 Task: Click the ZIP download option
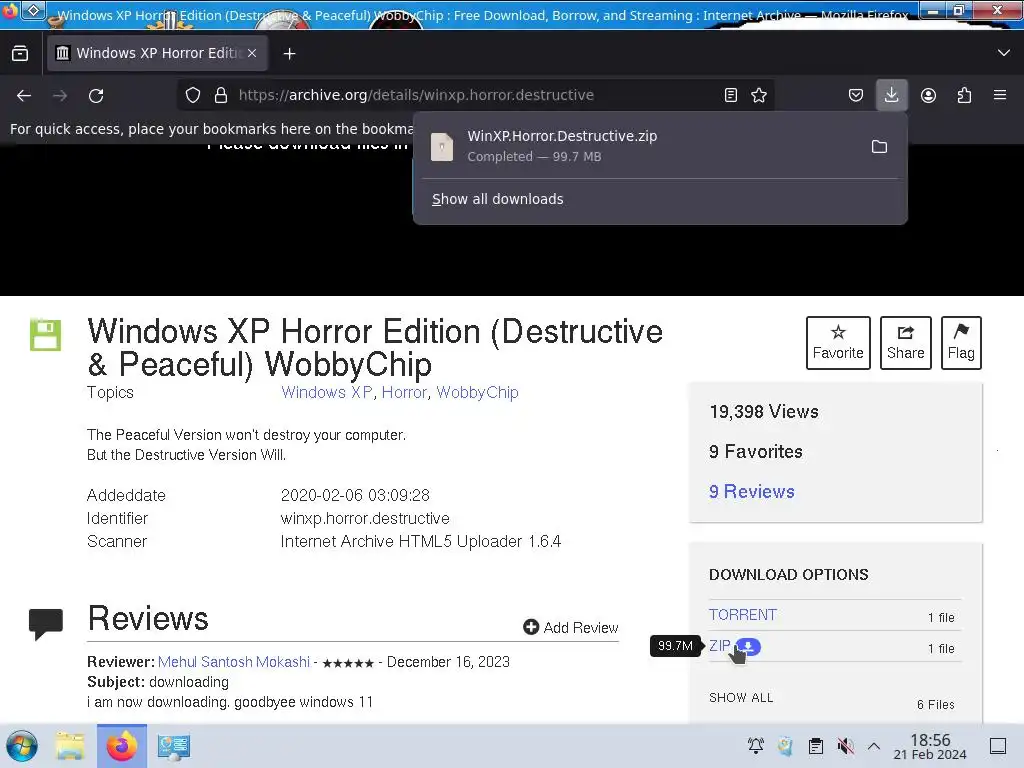tap(720, 646)
